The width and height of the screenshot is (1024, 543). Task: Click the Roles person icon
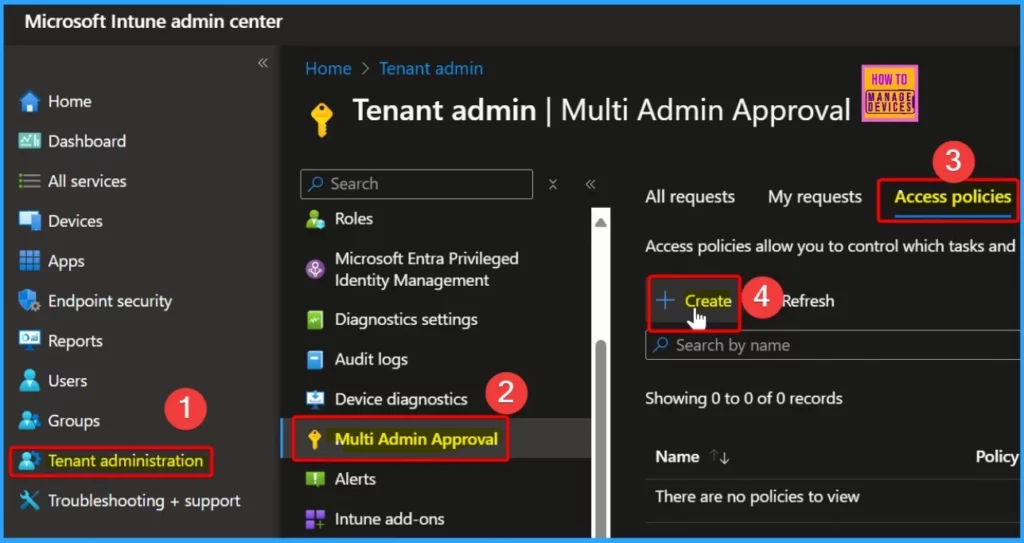(315, 219)
